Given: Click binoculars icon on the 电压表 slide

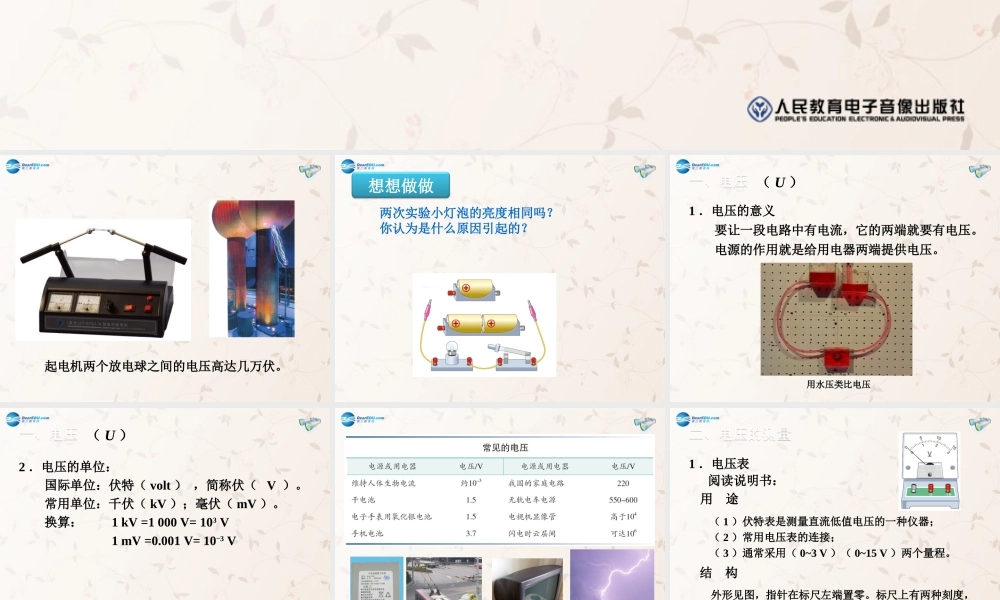Looking at the screenshot, I should (980, 424).
